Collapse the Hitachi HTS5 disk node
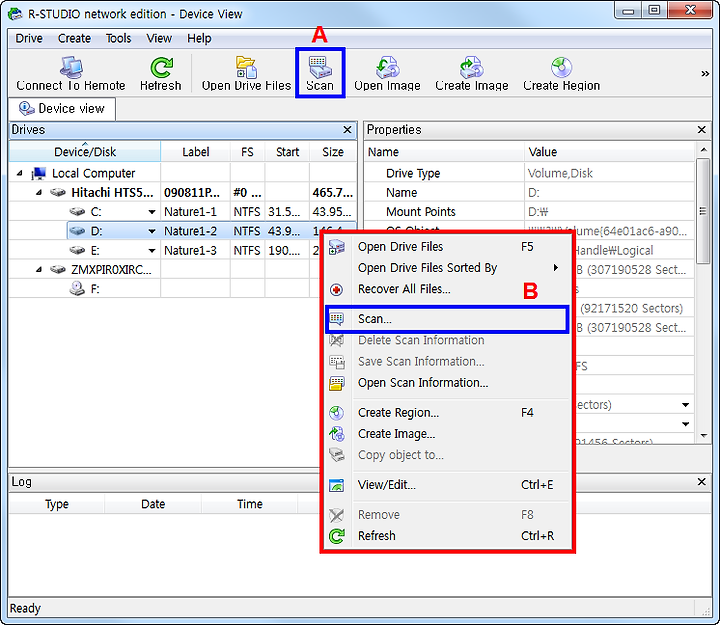This screenshot has height=625, width=720. 39,192
